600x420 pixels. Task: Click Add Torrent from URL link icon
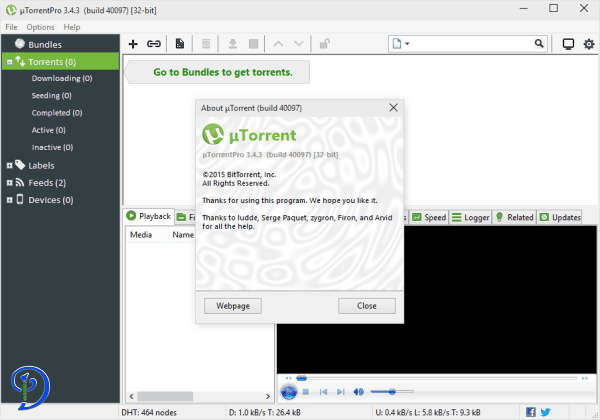(154, 44)
